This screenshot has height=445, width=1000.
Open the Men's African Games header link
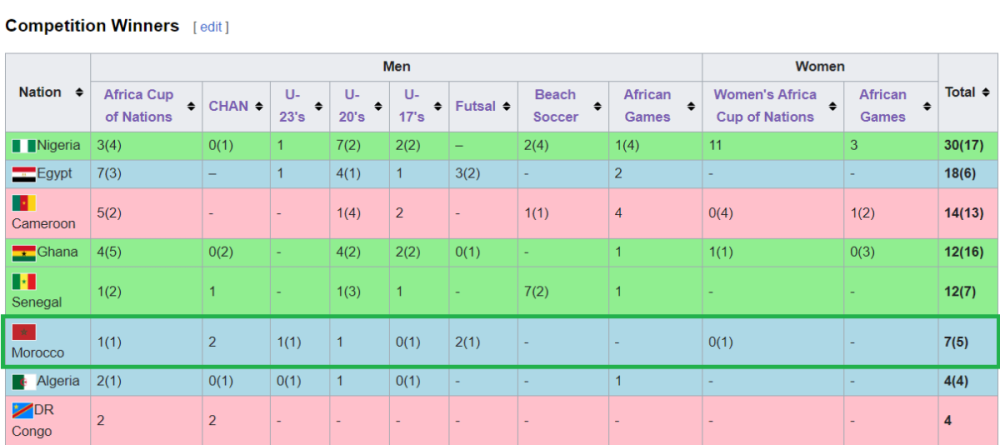pos(647,106)
